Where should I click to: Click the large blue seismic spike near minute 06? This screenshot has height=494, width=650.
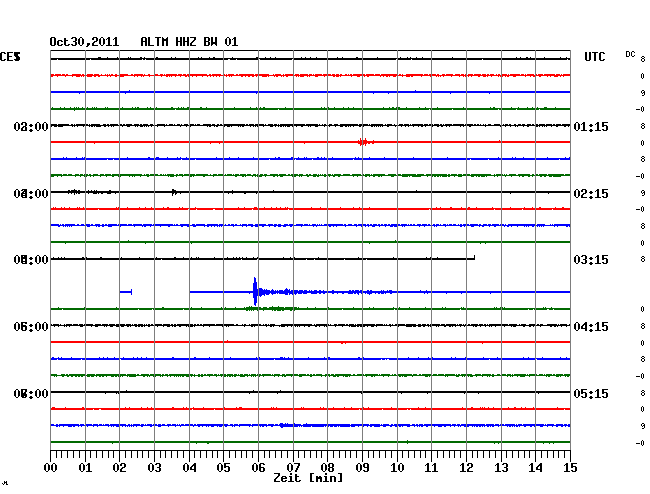pyautogui.click(x=255, y=292)
